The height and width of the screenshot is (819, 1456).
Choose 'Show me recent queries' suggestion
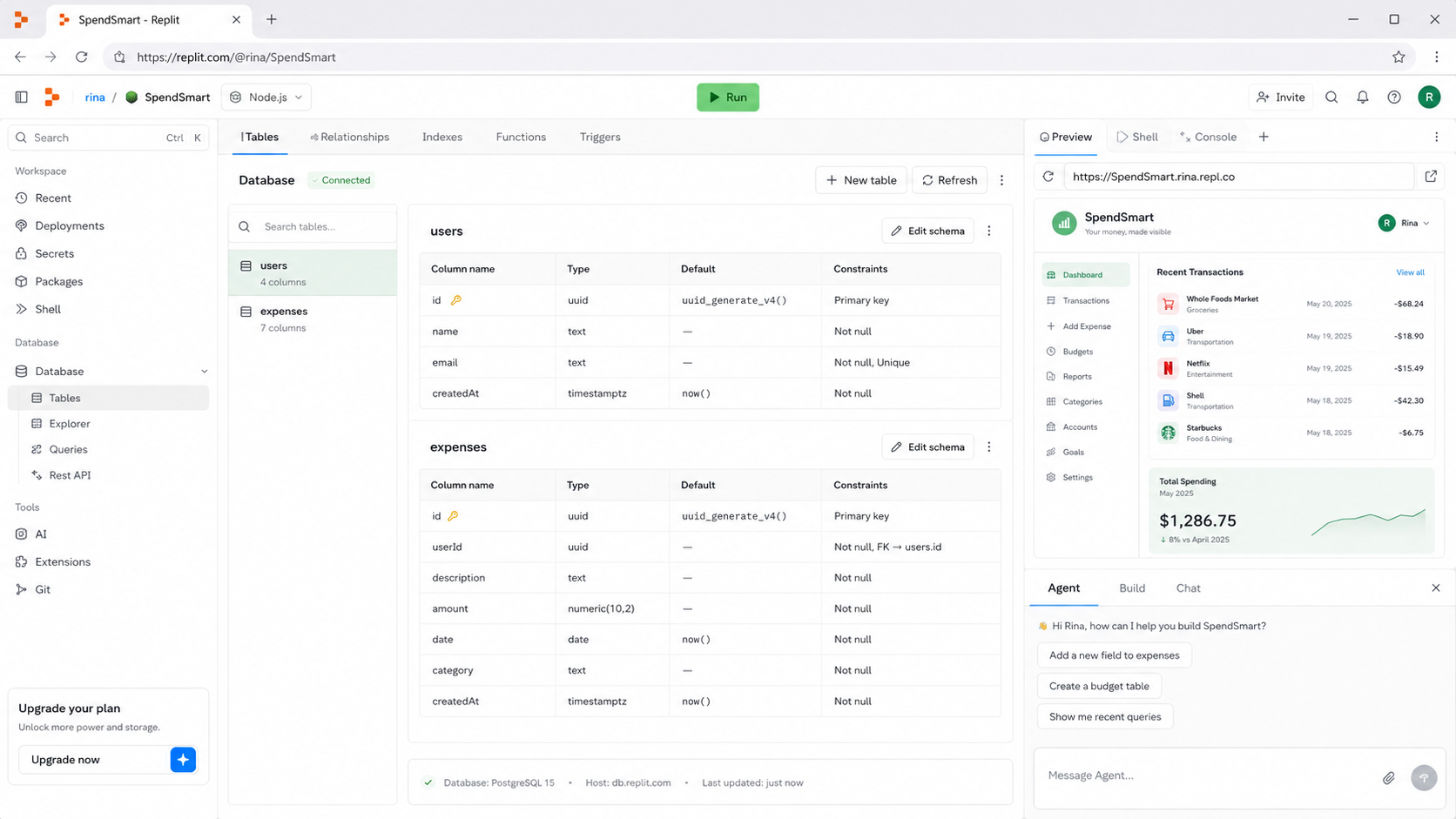click(1105, 716)
